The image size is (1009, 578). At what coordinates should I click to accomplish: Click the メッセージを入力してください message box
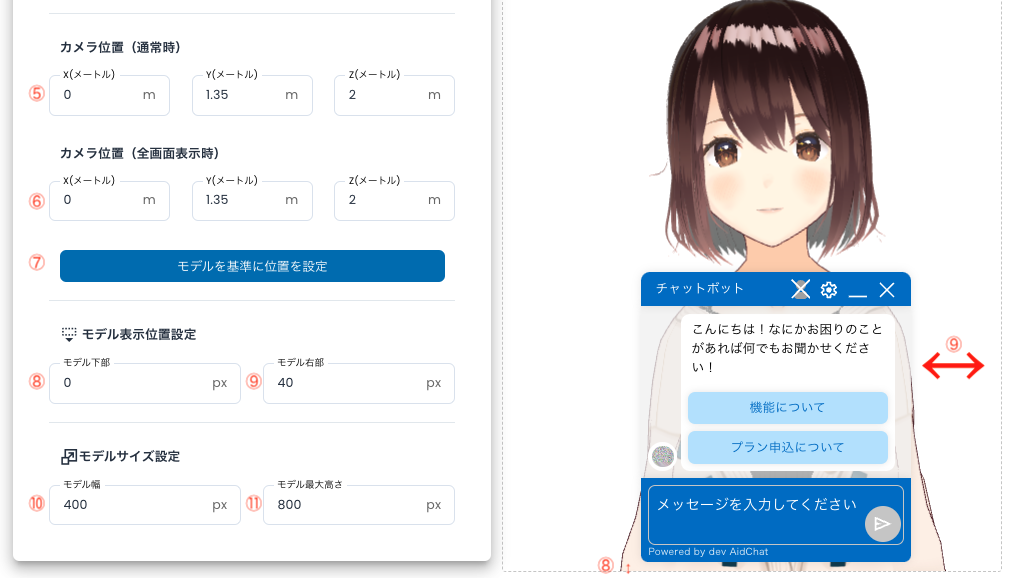coord(760,506)
